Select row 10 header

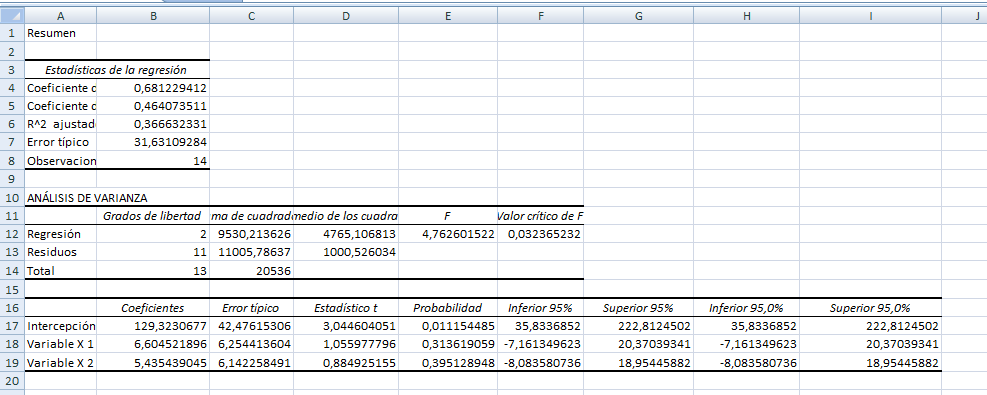(x=12, y=198)
